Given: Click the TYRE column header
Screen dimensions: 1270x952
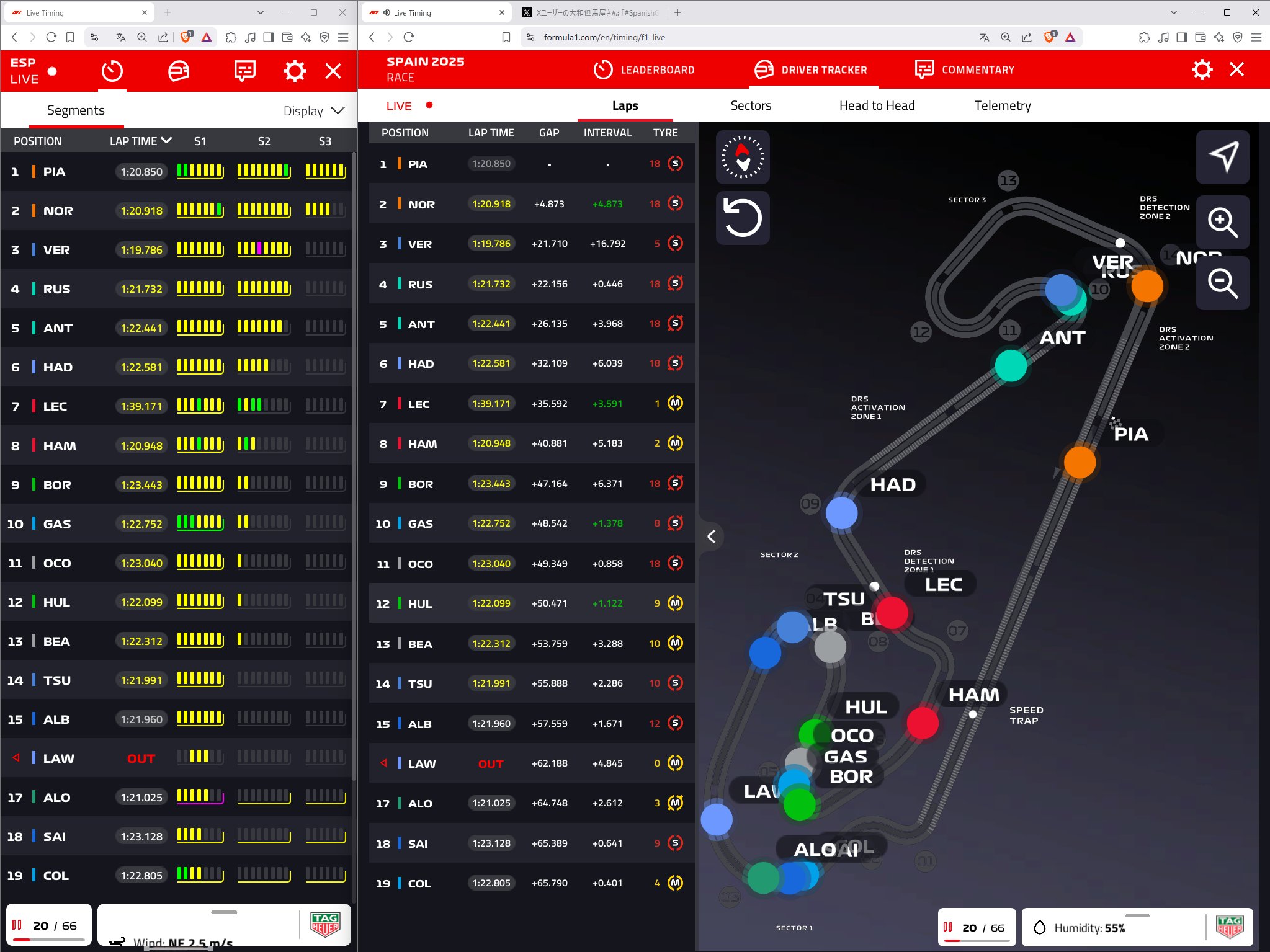Looking at the screenshot, I should click(665, 133).
